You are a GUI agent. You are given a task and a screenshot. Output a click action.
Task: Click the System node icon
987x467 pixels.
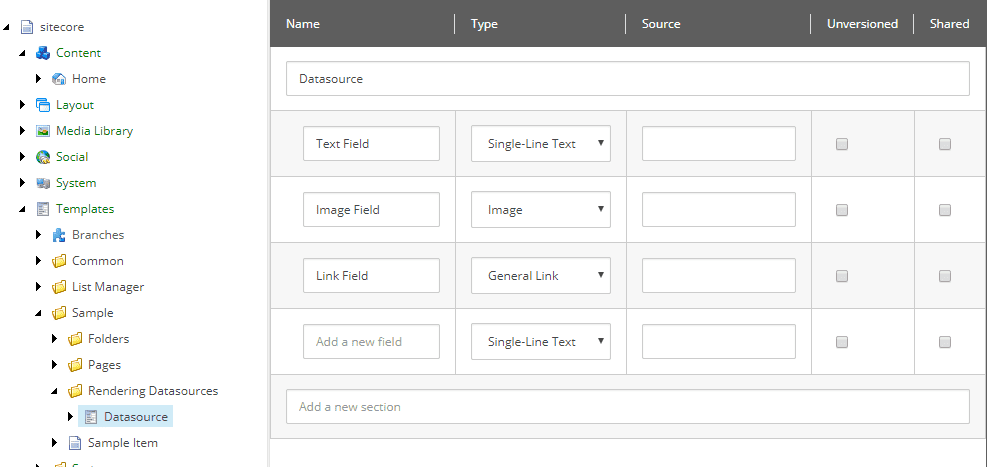click(x=42, y=183)
